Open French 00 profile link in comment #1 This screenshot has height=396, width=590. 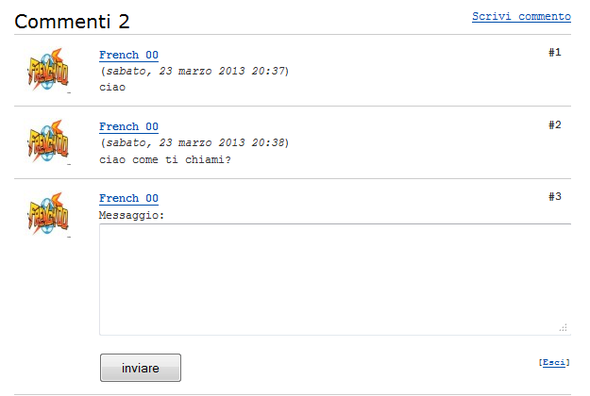pos(129,55)
